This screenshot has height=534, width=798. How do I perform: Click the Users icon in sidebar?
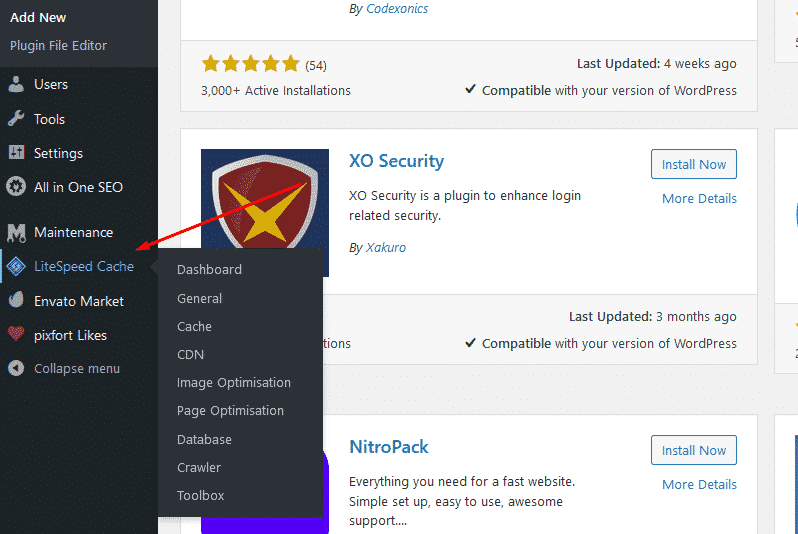pos(16,85)
